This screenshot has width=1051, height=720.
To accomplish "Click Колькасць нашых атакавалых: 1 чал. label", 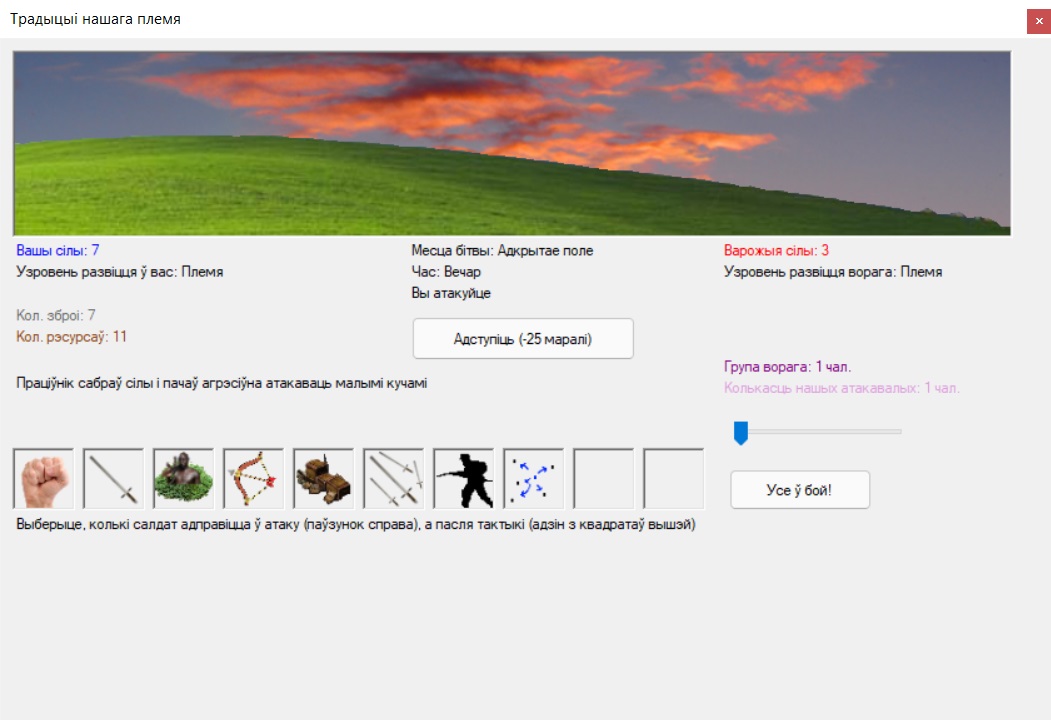I will (842, 388).
